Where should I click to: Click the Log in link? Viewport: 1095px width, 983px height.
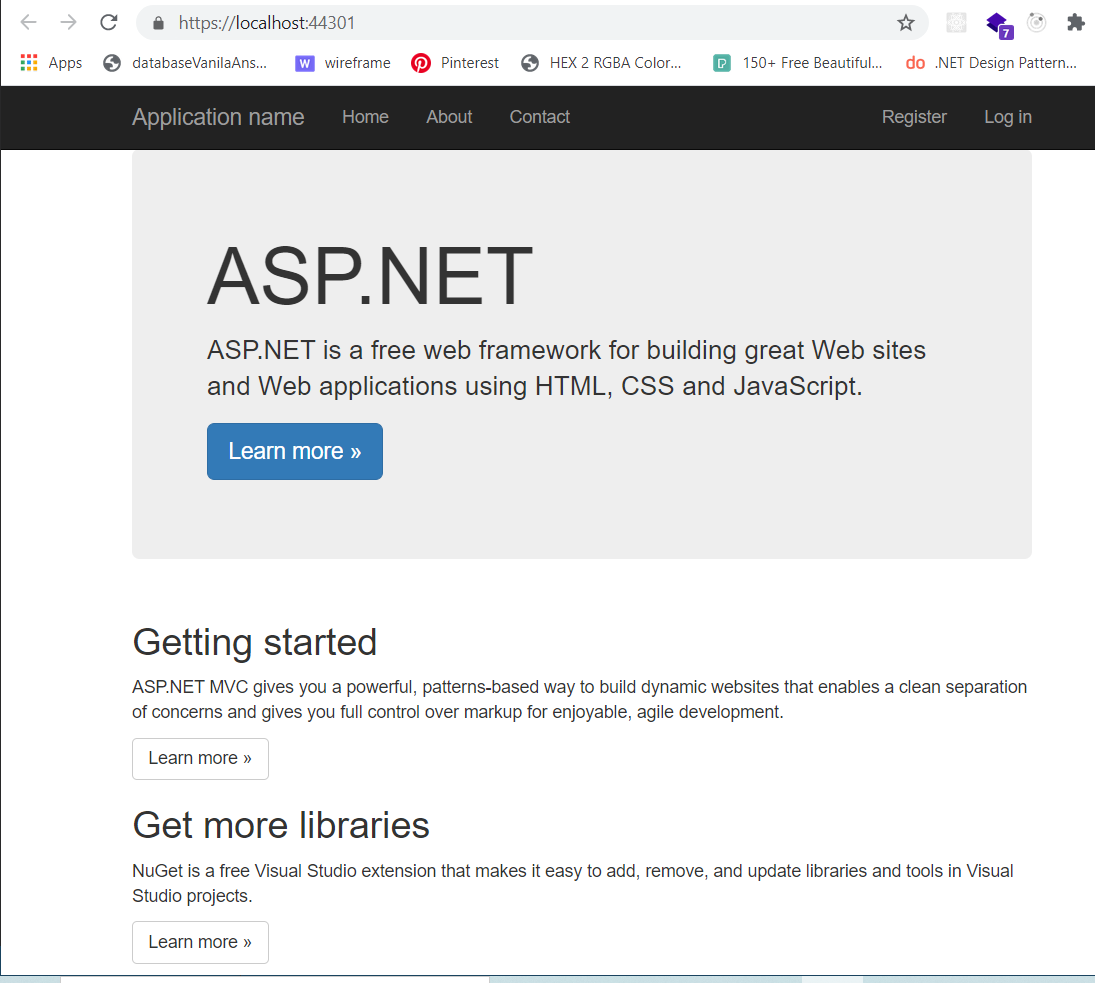(x=1007, y=117)
